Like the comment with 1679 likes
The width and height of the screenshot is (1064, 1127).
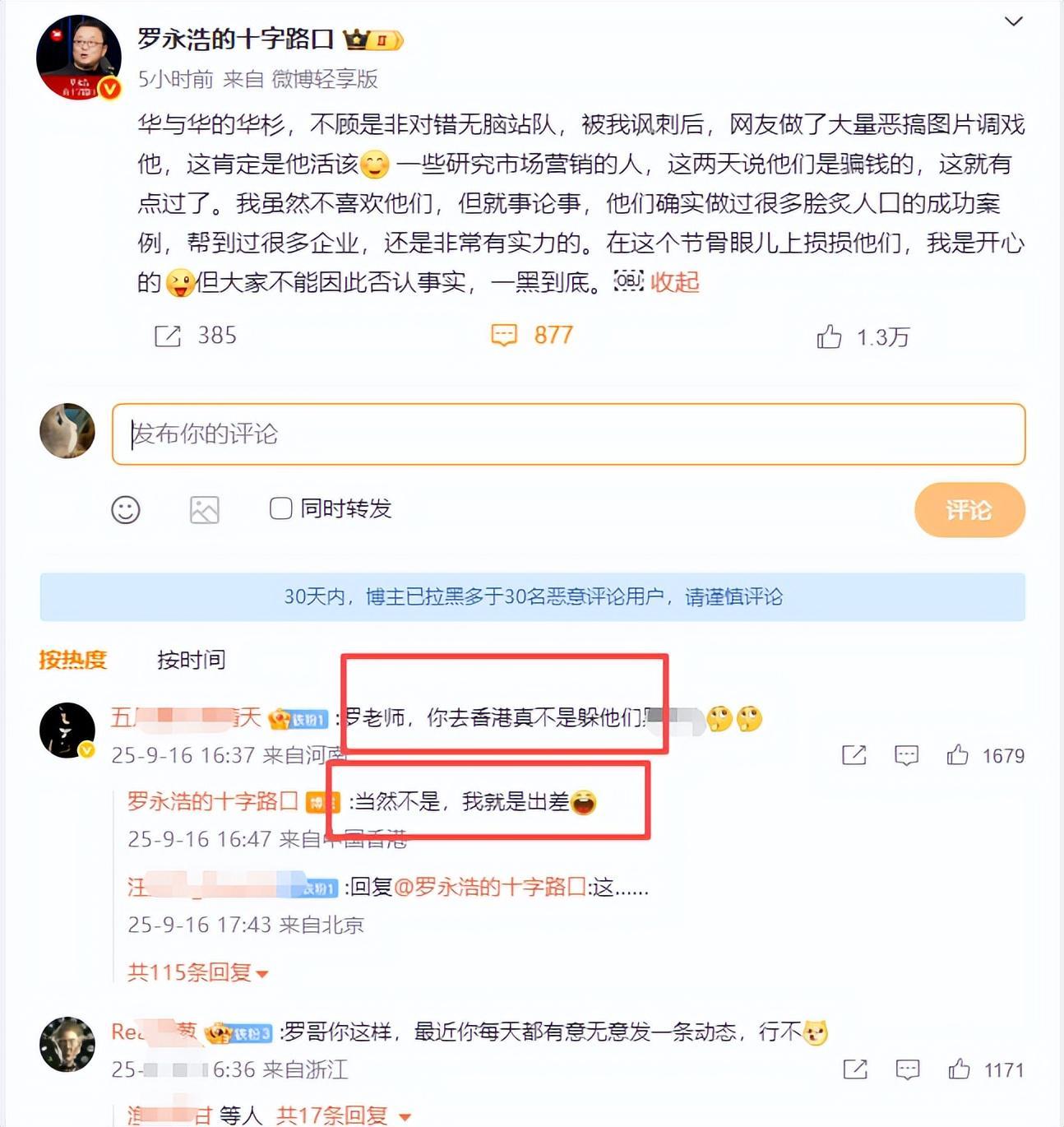(x=957, y=755)
